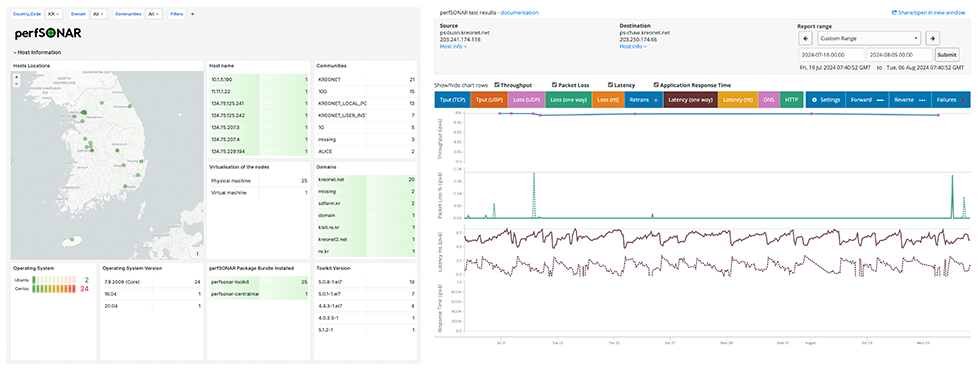
Task: Click the ALICE community row
Action: pyautogui.click(x=366, y=151)
